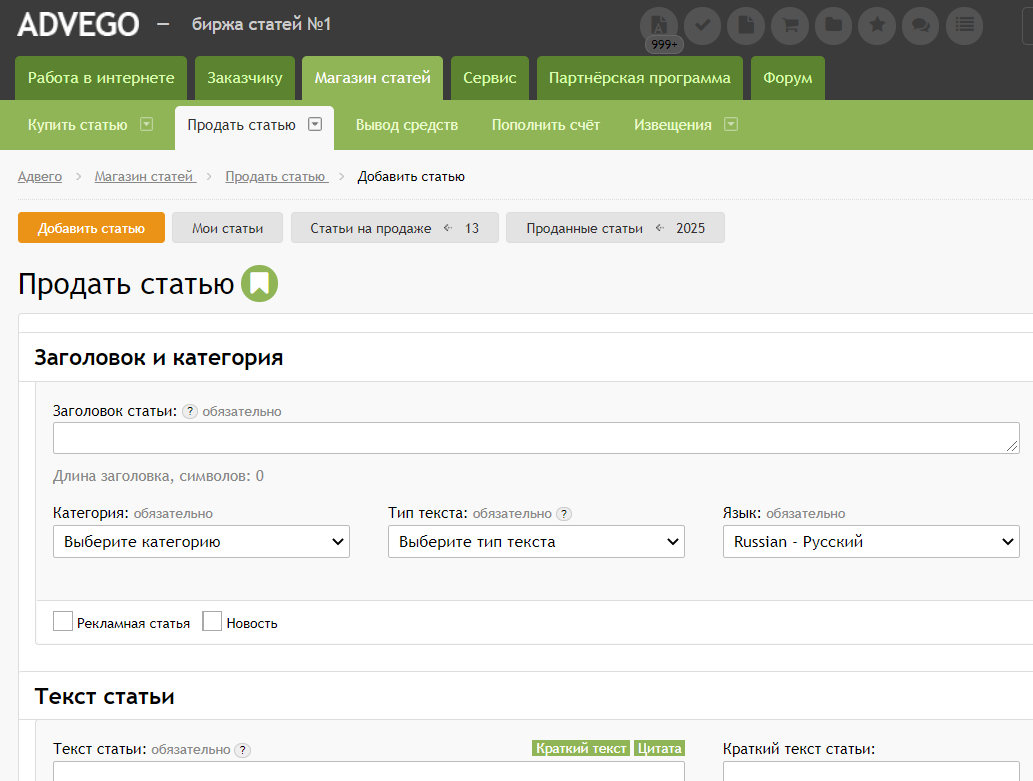This screenshot has height=781, width=1033.
Task: Open the Выберите тип текста dropdown
Action: (536, 542)
